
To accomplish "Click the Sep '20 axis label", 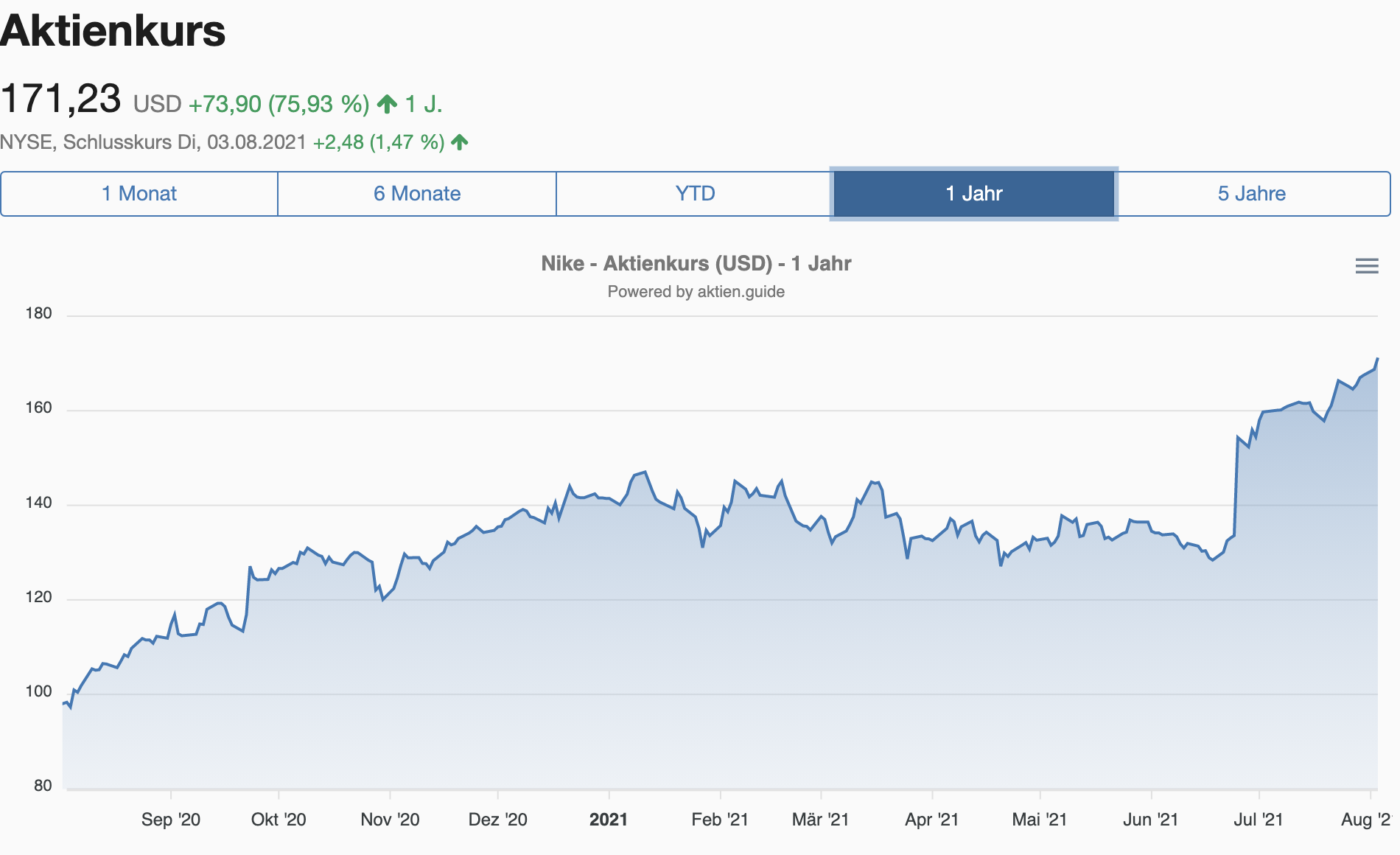I will point(171,820).
